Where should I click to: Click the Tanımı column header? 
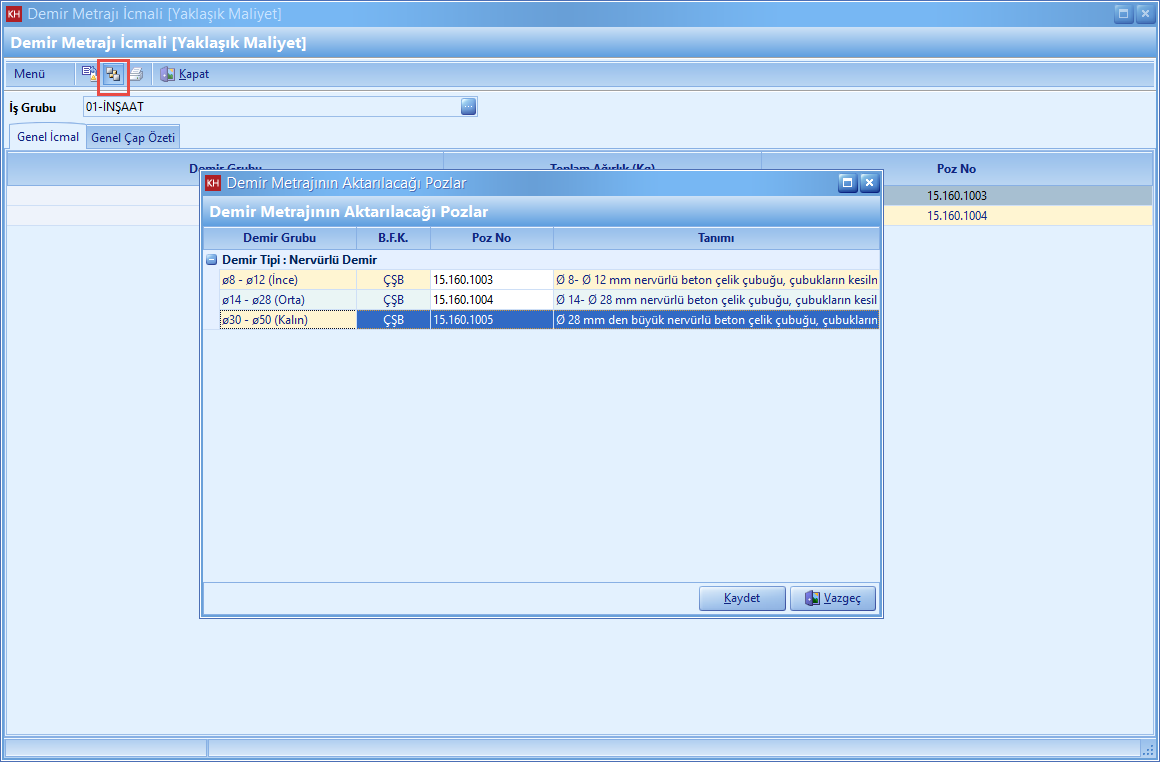(716, 238)
